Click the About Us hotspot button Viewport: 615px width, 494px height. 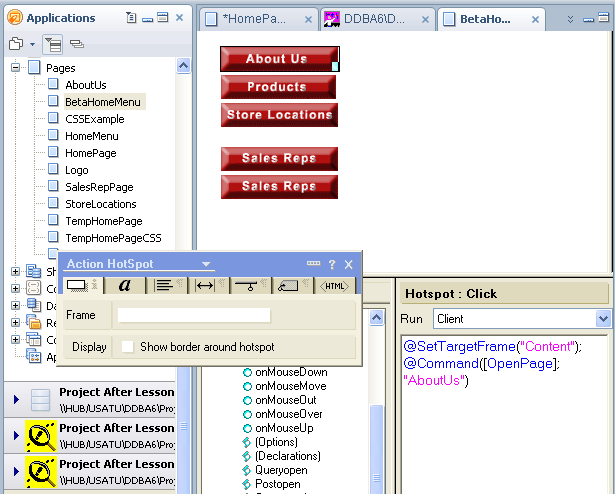tap(276, 59)
